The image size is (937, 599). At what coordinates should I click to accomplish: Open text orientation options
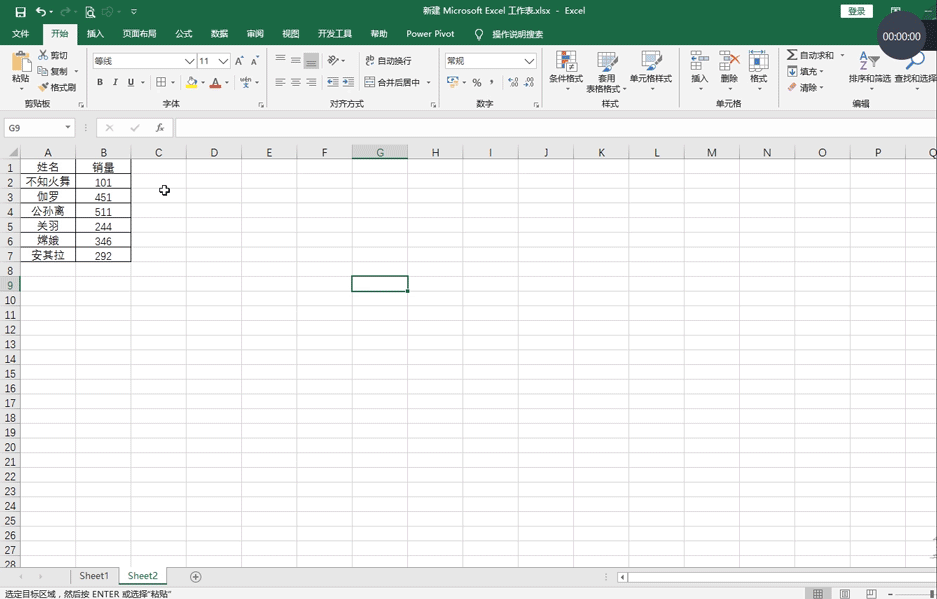click(x=336, y=60)
